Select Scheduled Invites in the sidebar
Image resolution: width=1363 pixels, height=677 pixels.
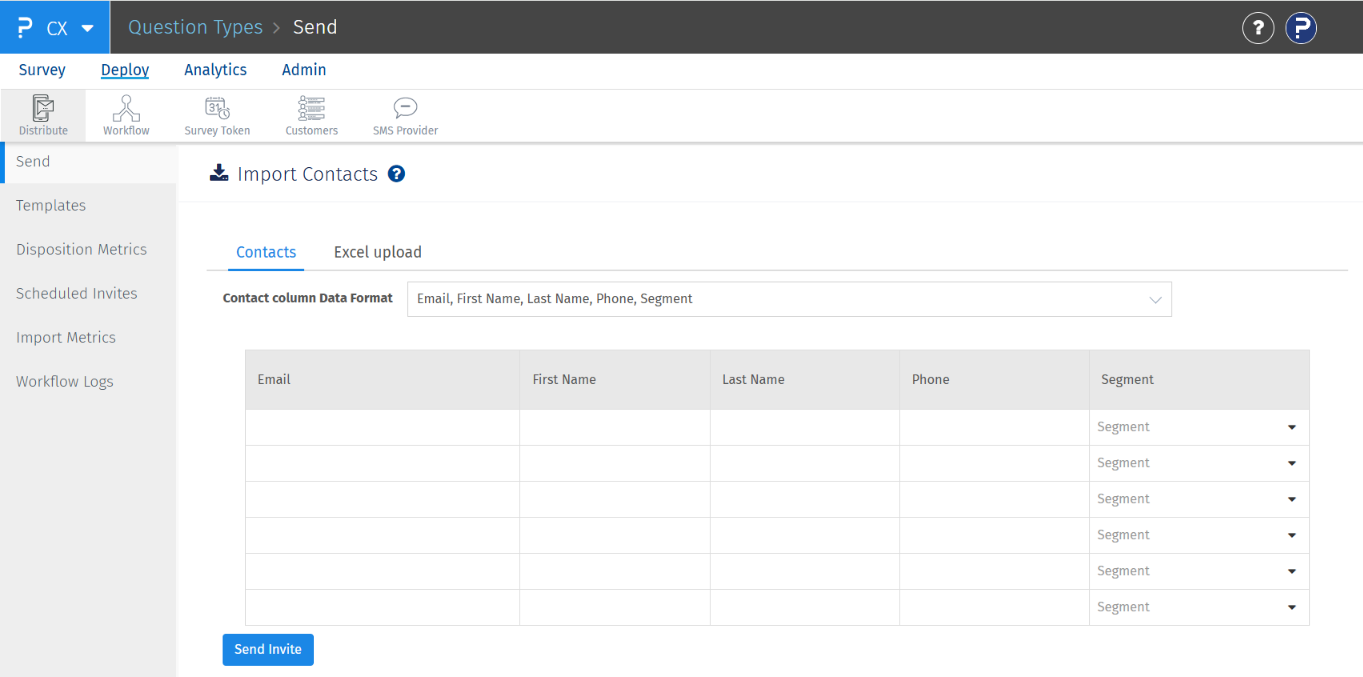click(x=77, y=293)
